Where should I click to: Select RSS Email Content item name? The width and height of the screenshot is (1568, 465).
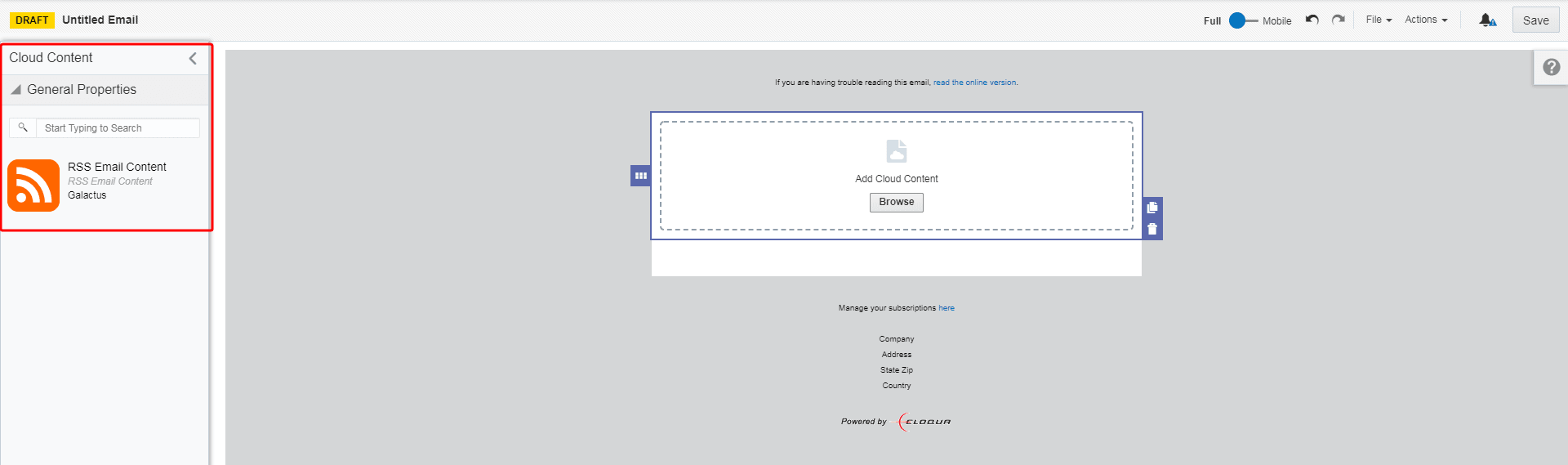tap(117, 167)
